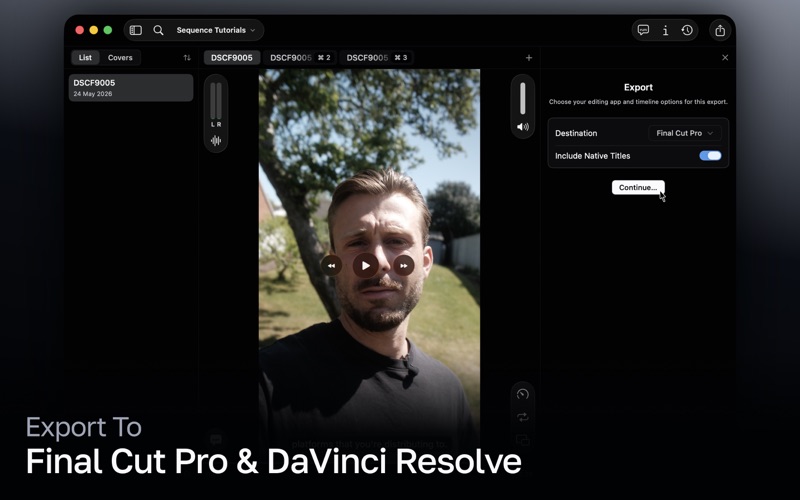800x500 pixels.
Task: Toggle the audio waveform icon
Action: point(216,141)
